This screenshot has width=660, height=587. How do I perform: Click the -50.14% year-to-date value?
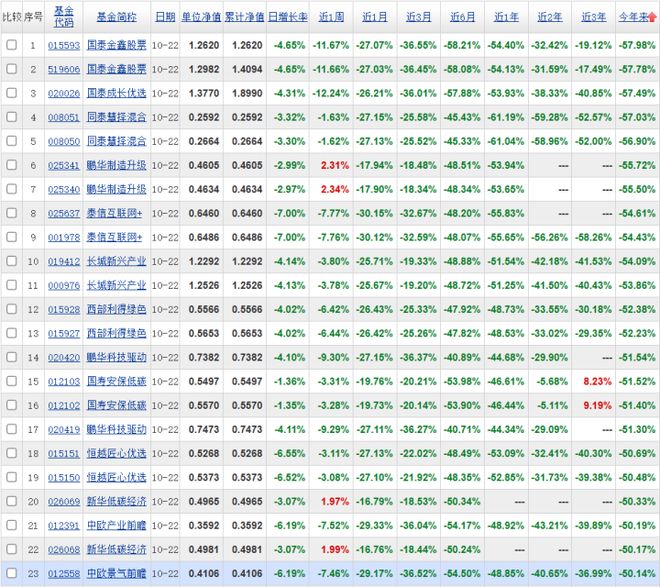pos(637,574)
